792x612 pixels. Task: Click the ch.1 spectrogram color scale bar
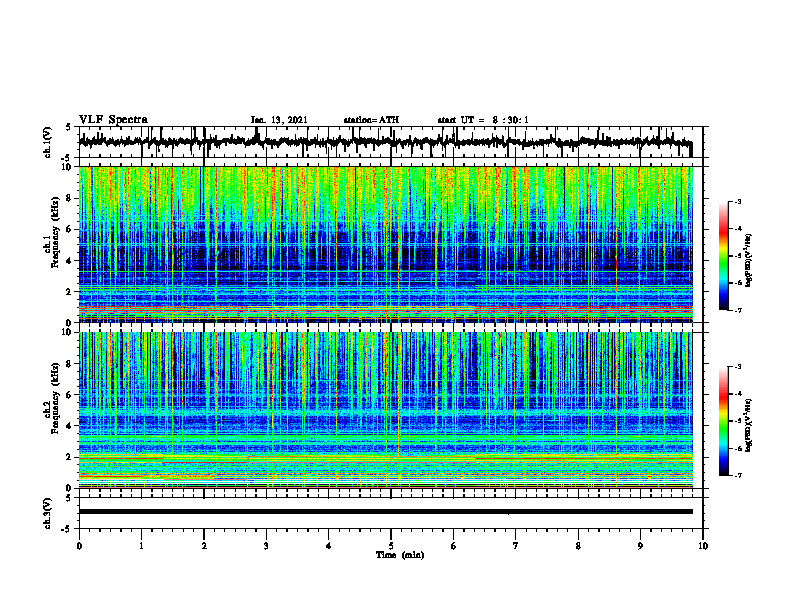tap(724, 256)
